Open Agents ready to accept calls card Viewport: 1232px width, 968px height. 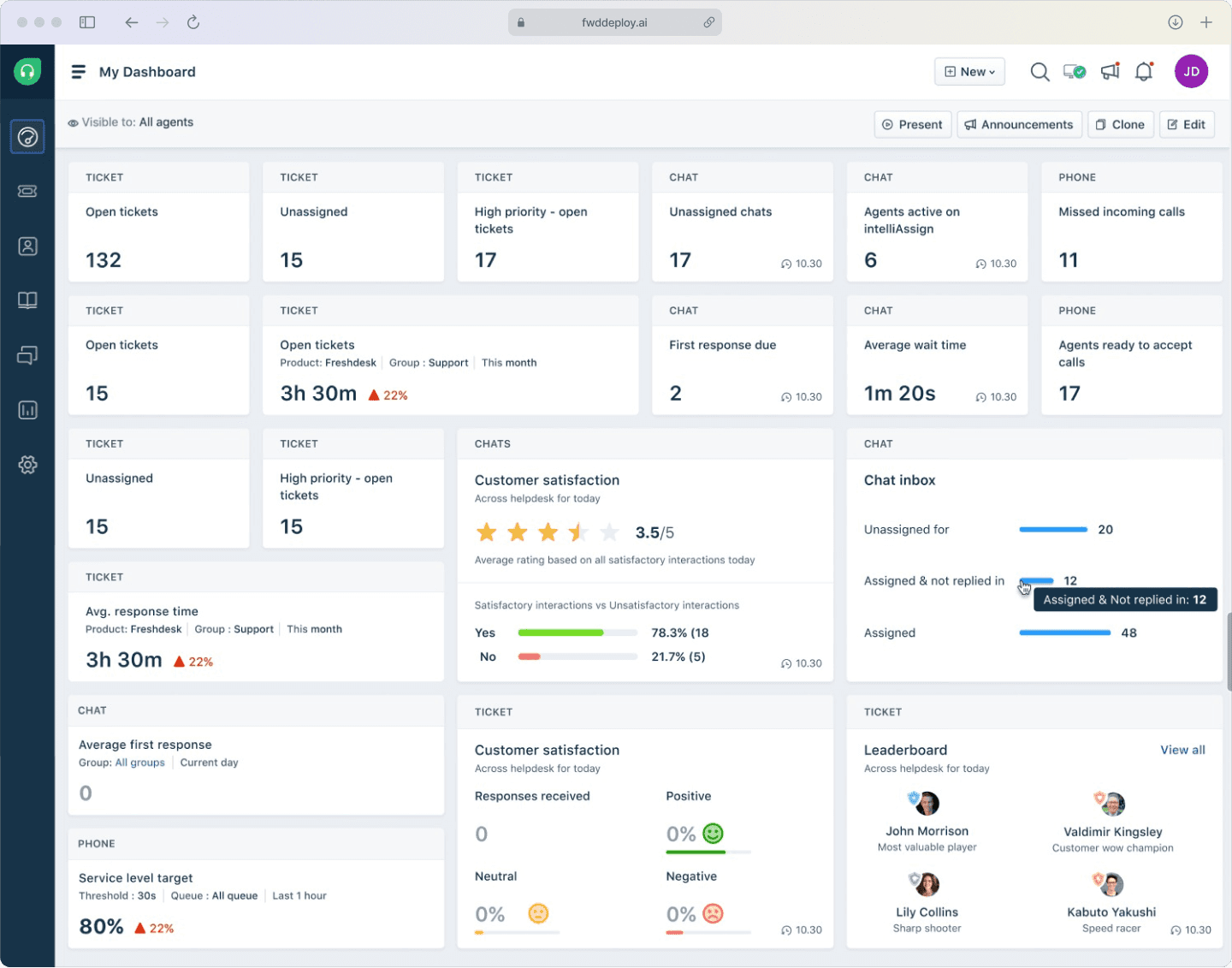(x=1132, y=355)
